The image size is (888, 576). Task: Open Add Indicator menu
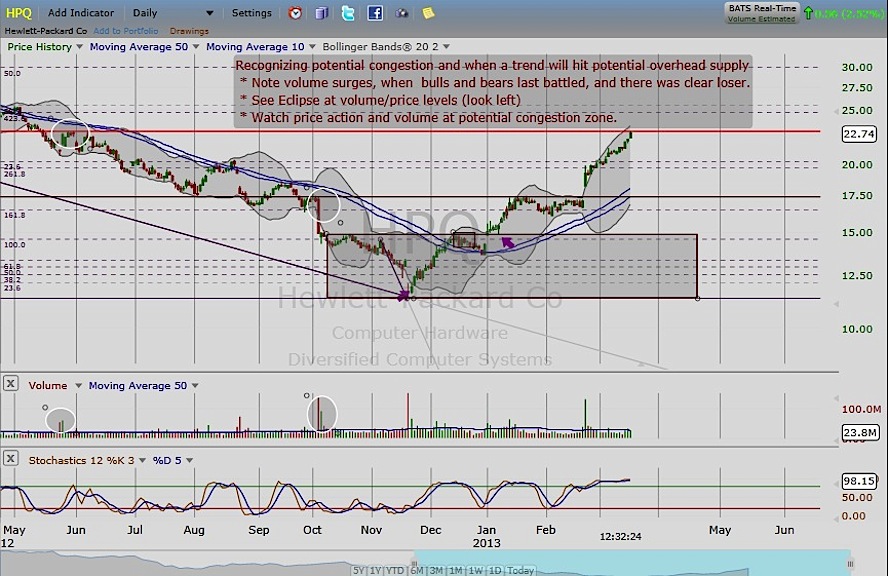[x=80, y=12]
